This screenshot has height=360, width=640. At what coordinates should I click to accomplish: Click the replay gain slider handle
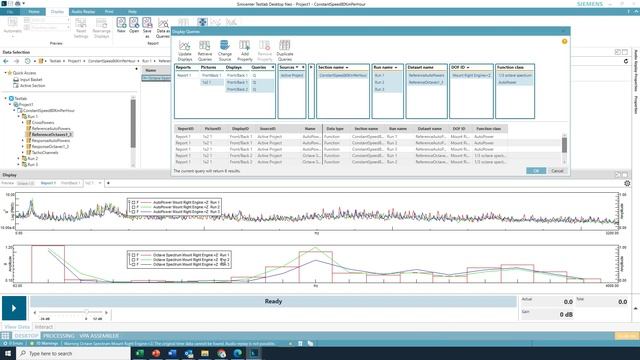coord(86,312)
